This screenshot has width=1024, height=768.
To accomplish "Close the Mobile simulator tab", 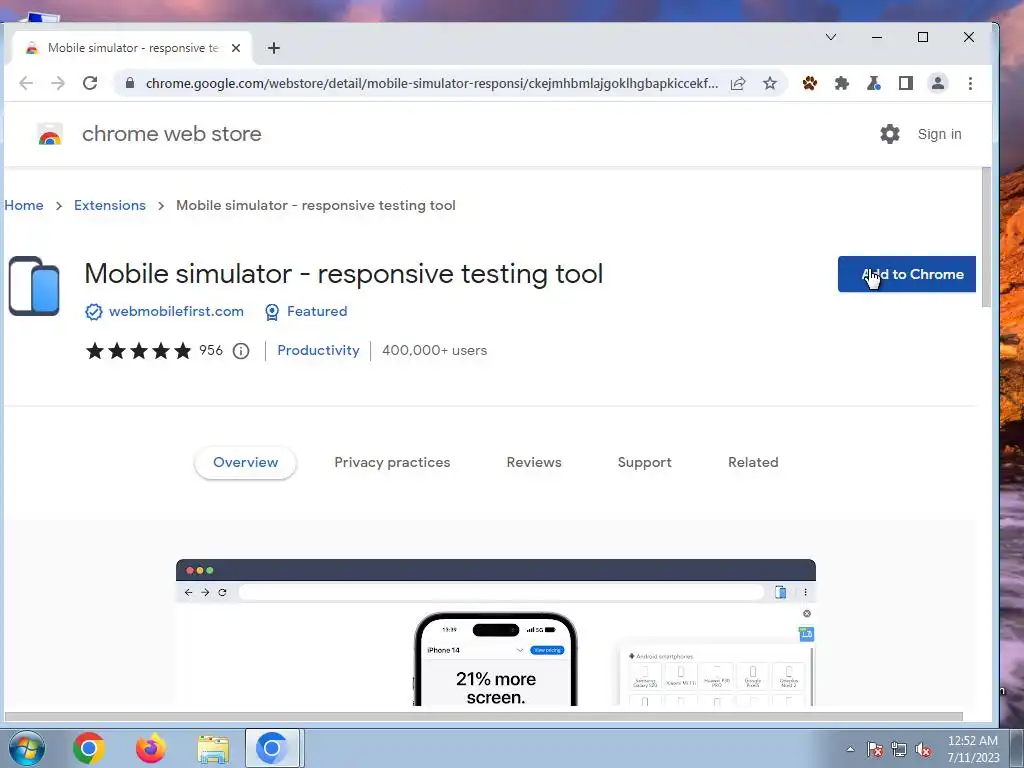I will 236,48.
